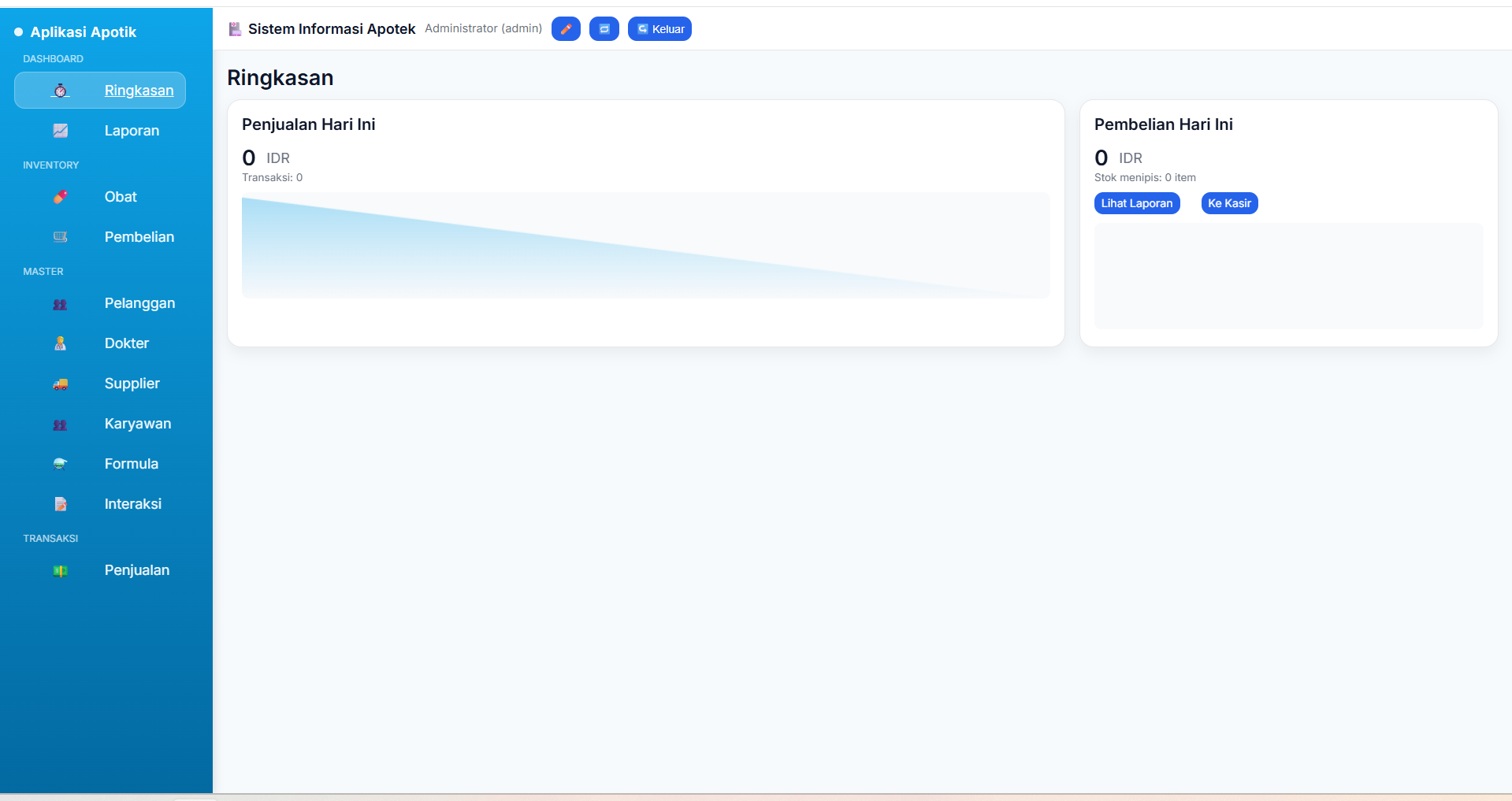The width and height of the screenshot is (1512, 801).
Task: Click the Penjualan Hari Ini chart area
Action: 645,246
